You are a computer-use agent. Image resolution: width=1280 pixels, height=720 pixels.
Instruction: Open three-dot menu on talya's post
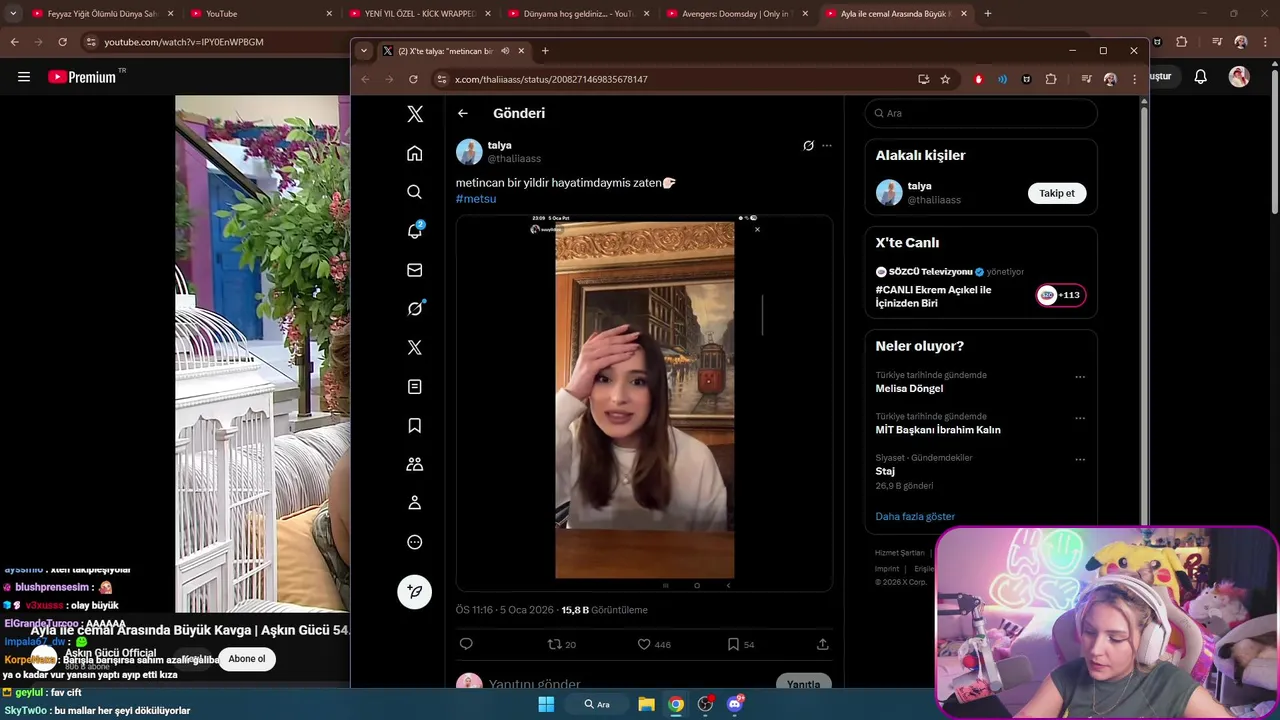[827, 146]
